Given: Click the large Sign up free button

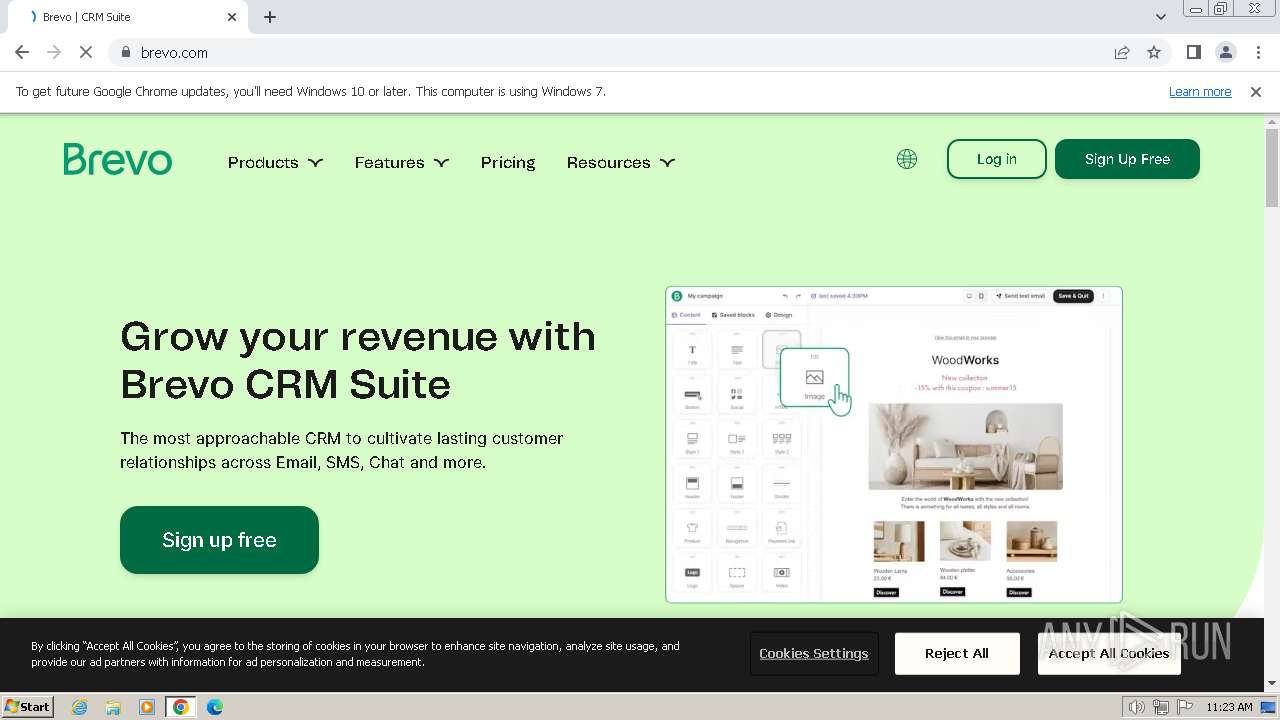Looking at the screenshot, I should tap(219, 540).
